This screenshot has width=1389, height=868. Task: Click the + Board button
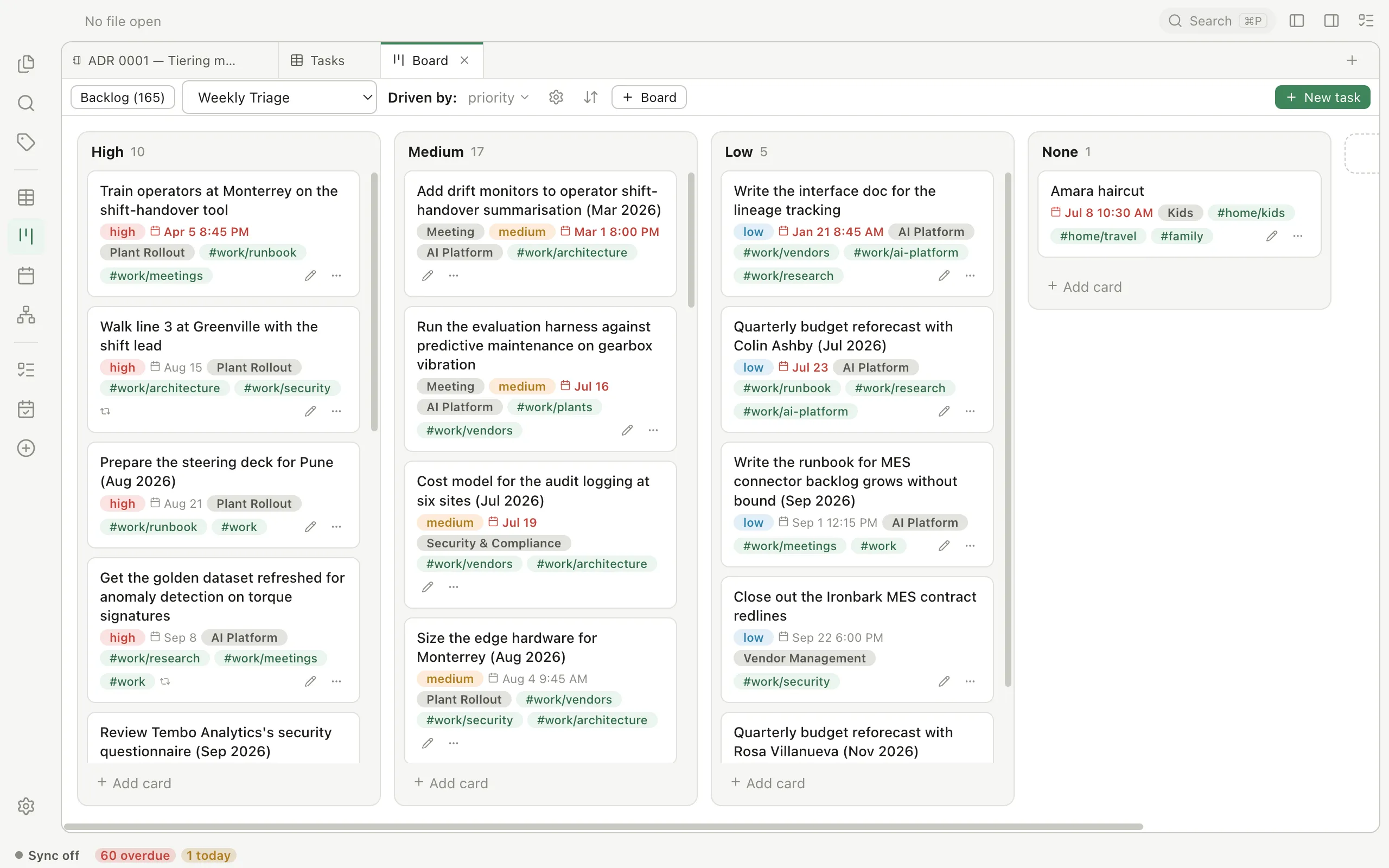click(x=649, y=97)
